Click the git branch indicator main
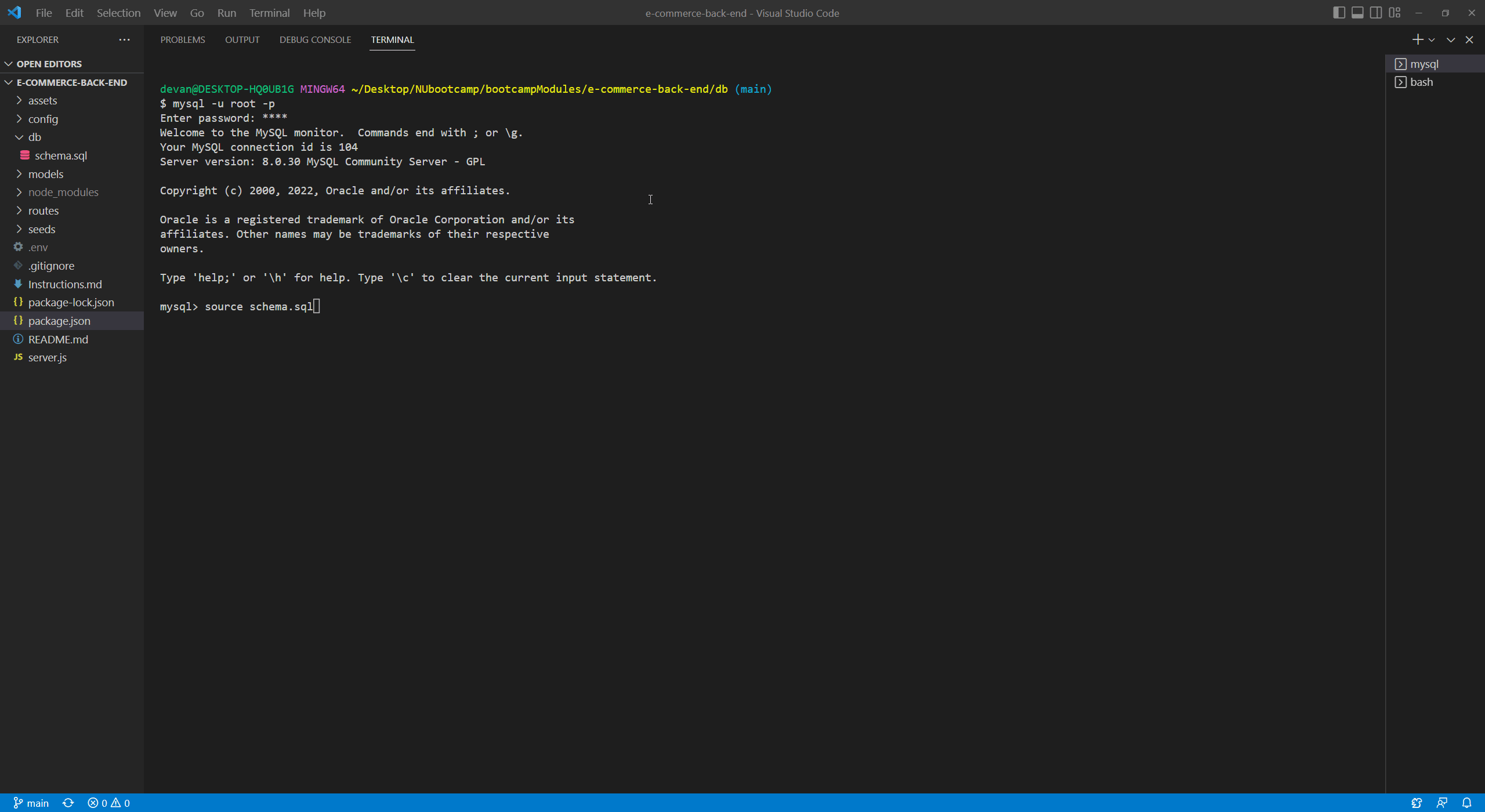This screenshot has width=1485, height=812. coord(29,802)
